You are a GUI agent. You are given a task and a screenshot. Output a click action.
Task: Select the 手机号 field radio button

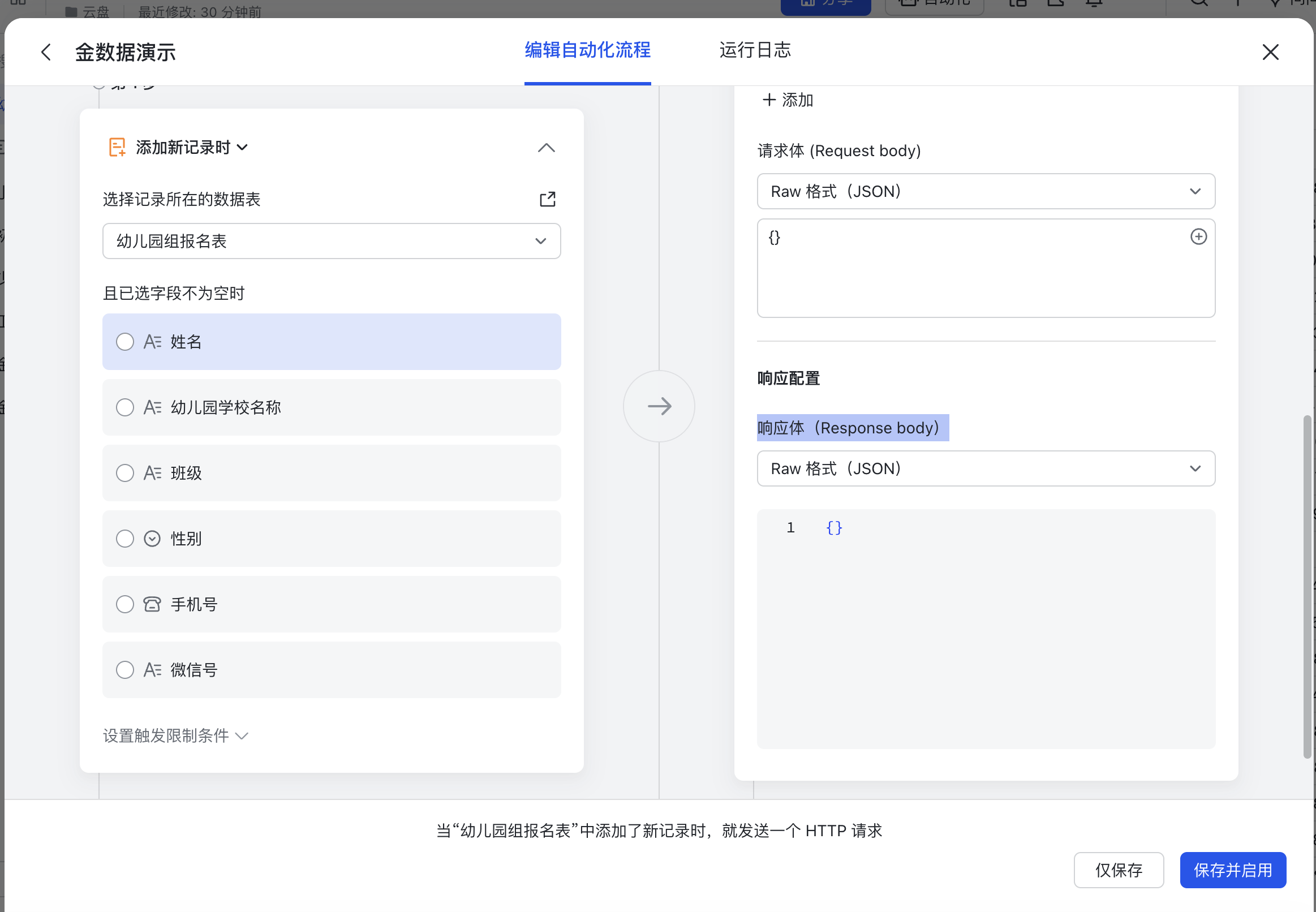[124, 604]
